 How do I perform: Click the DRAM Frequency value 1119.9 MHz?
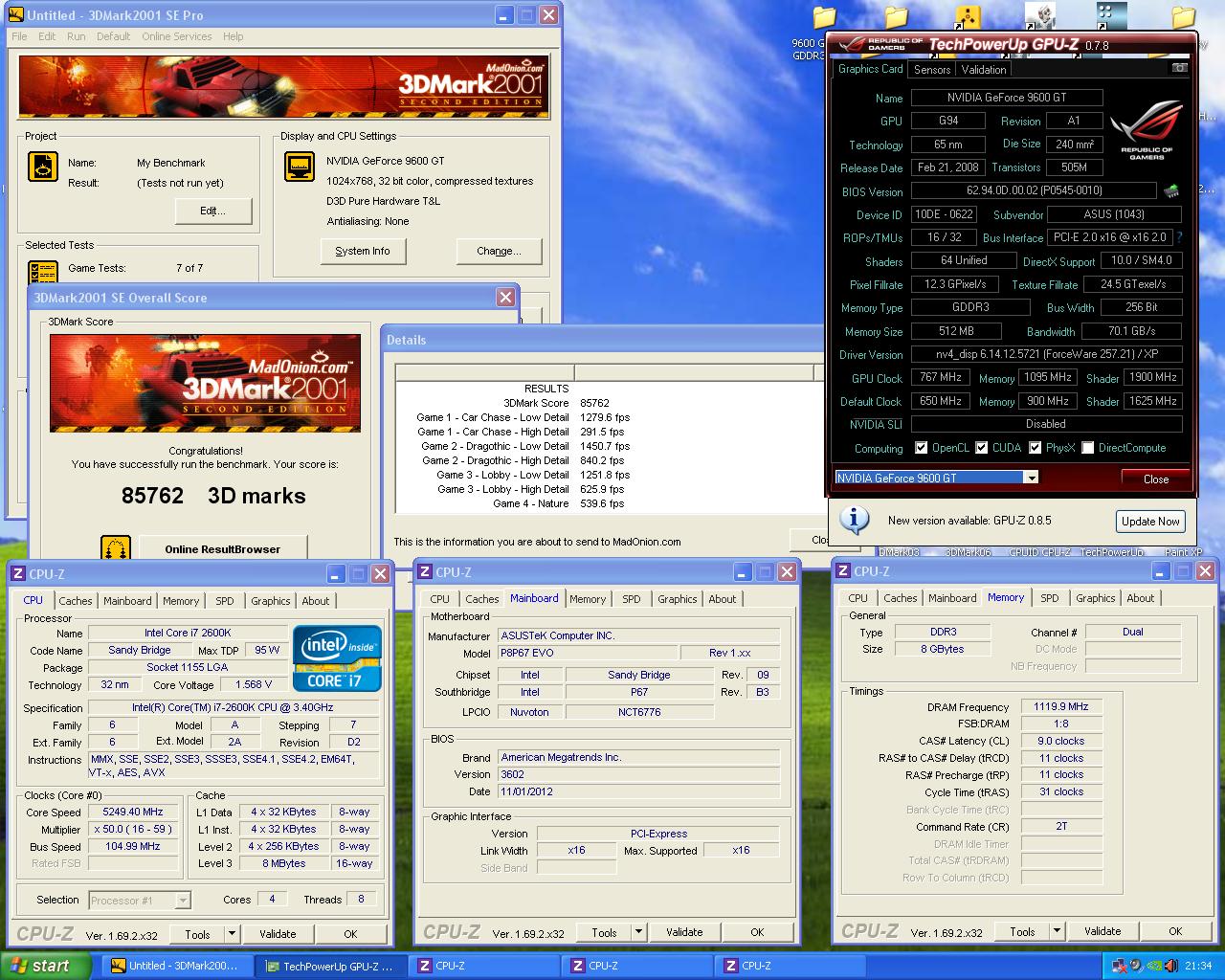(x=1060, y=706)
